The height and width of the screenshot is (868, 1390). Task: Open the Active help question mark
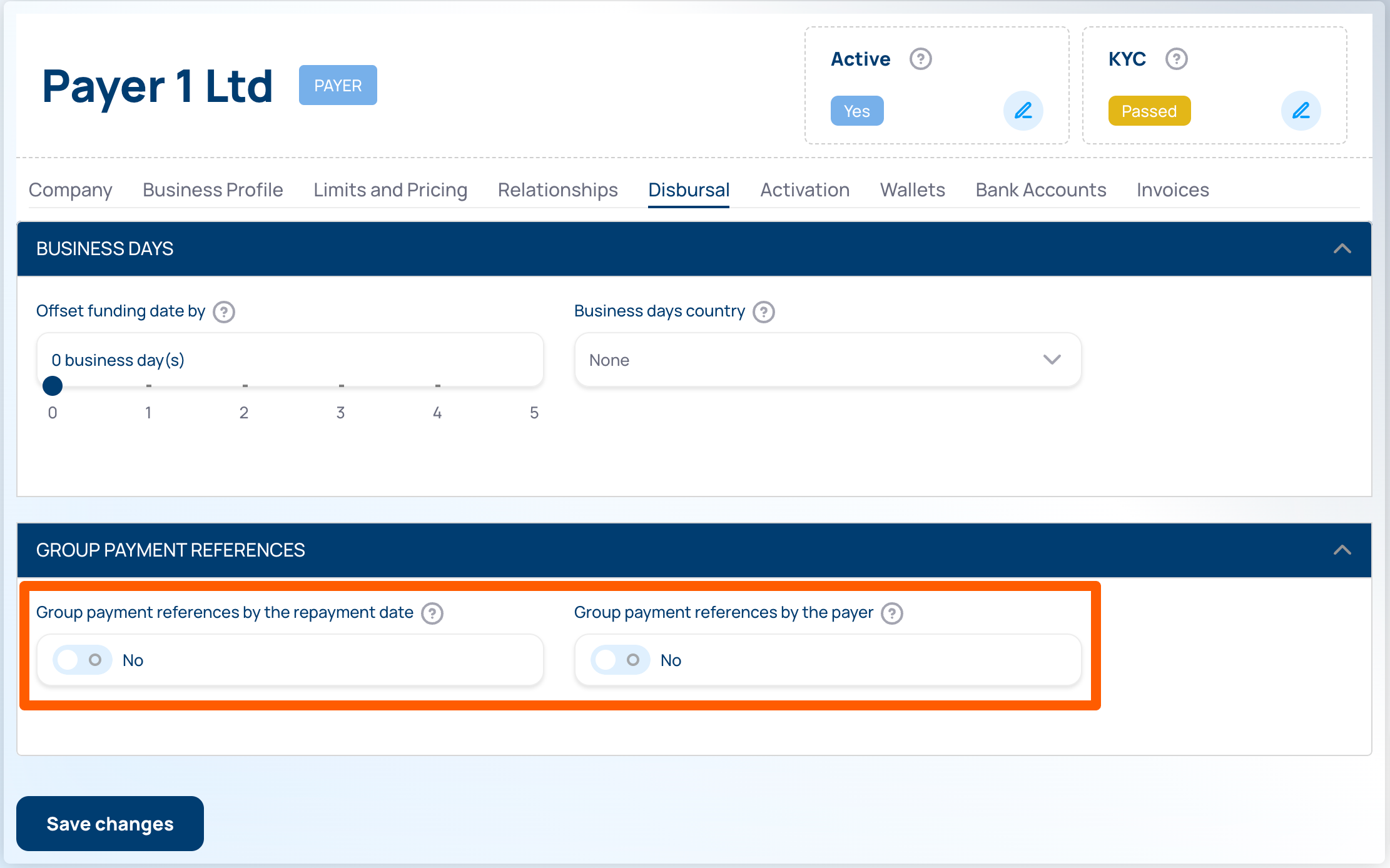point(920,59)
